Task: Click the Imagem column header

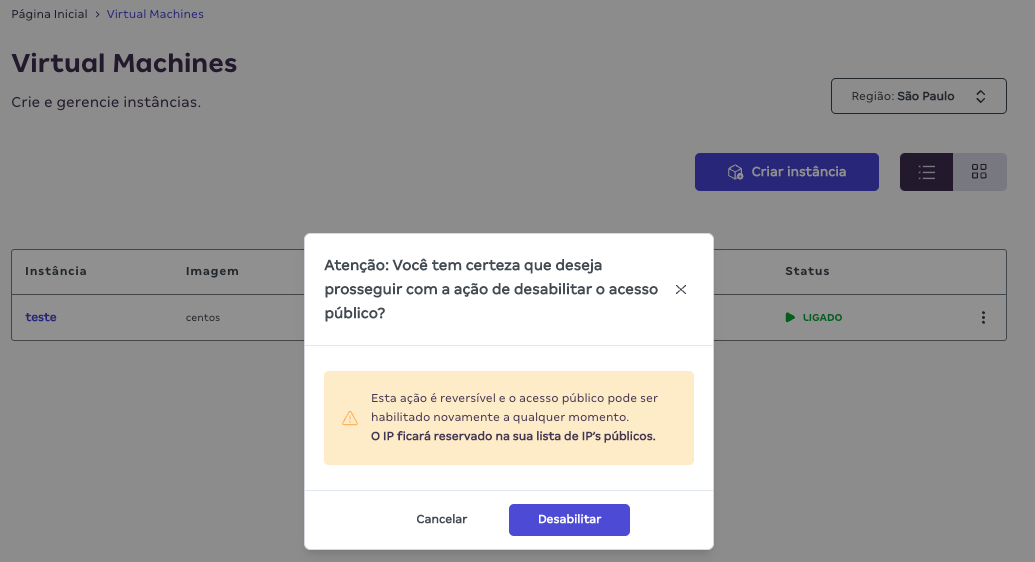Action: [x=212, y=271]
